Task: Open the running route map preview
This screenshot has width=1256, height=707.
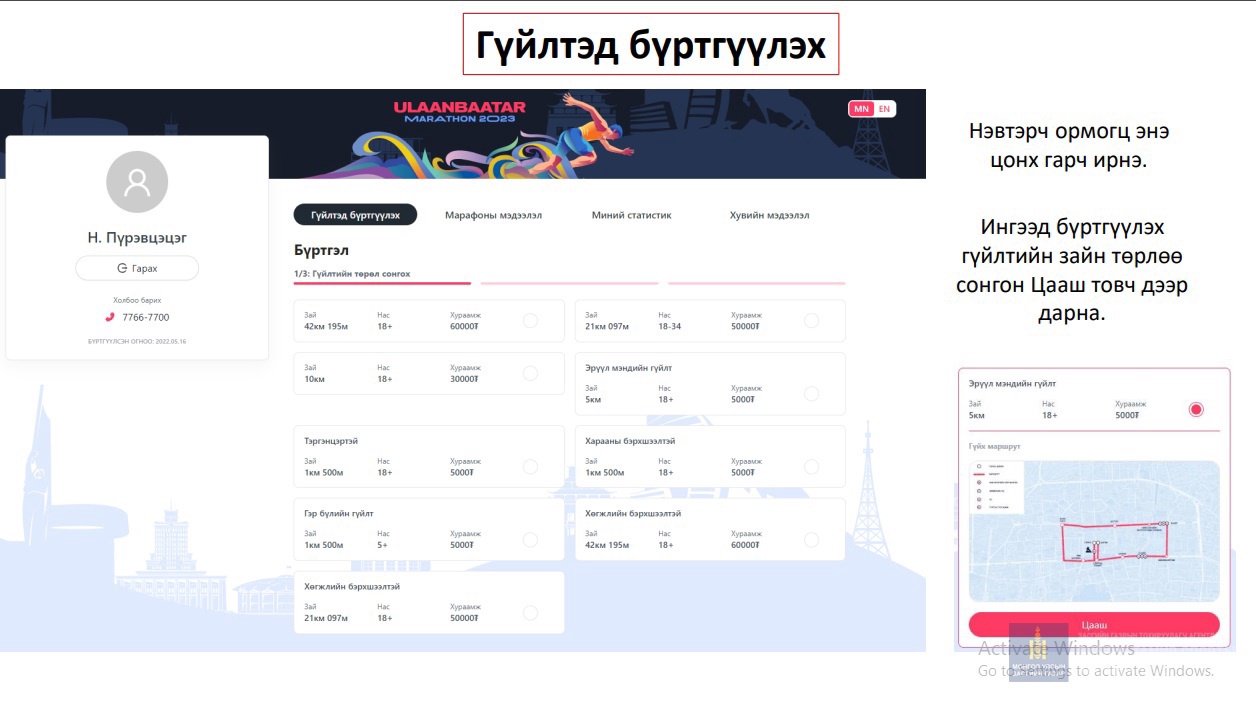Action: [1094, 531]
